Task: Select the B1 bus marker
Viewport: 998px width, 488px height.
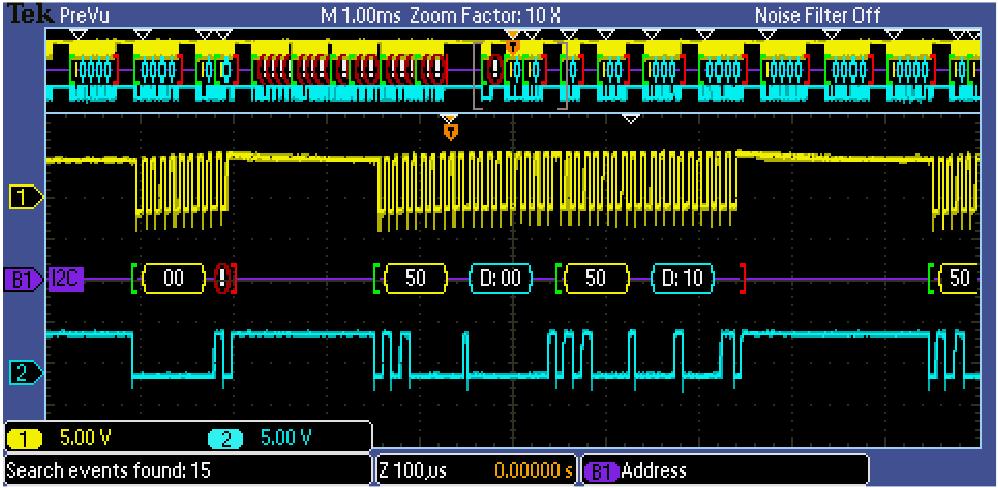Action: 25,279
